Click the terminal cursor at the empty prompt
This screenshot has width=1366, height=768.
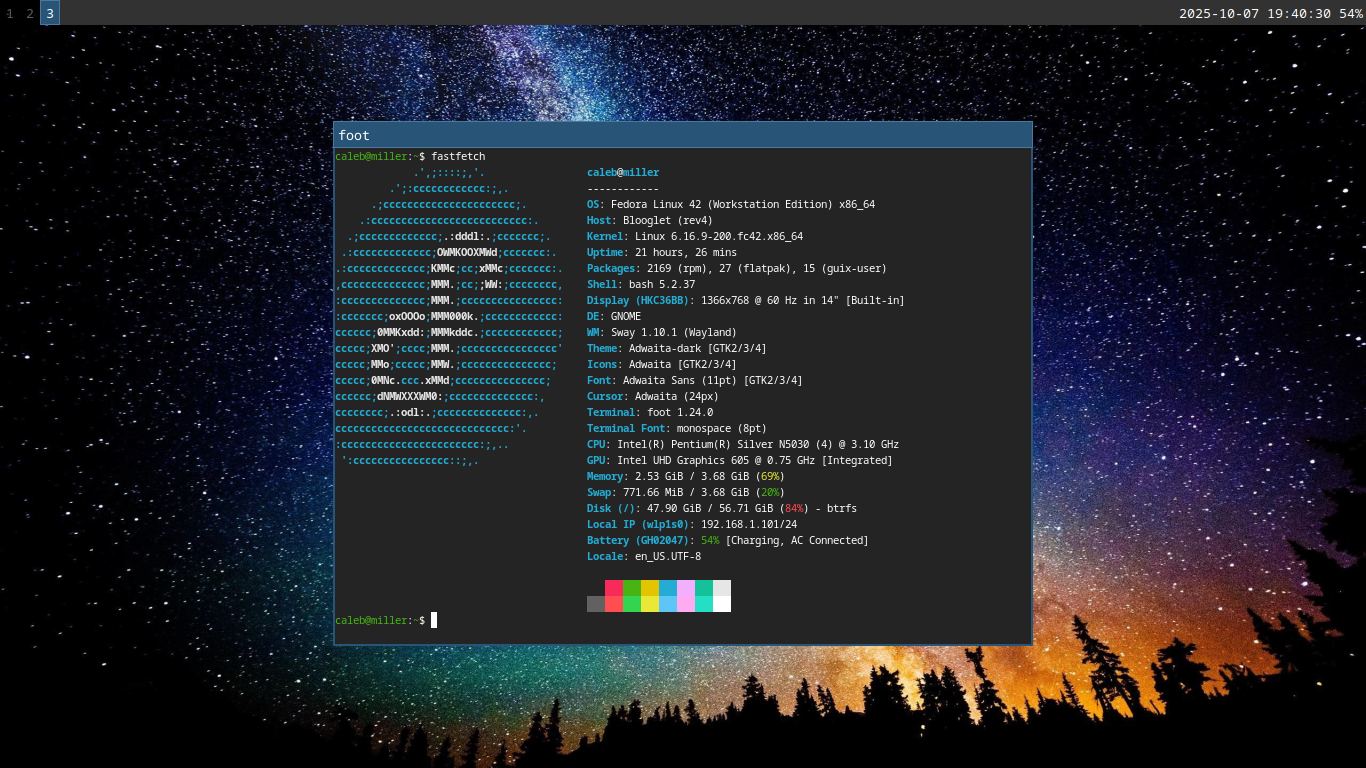click(434, 620)
